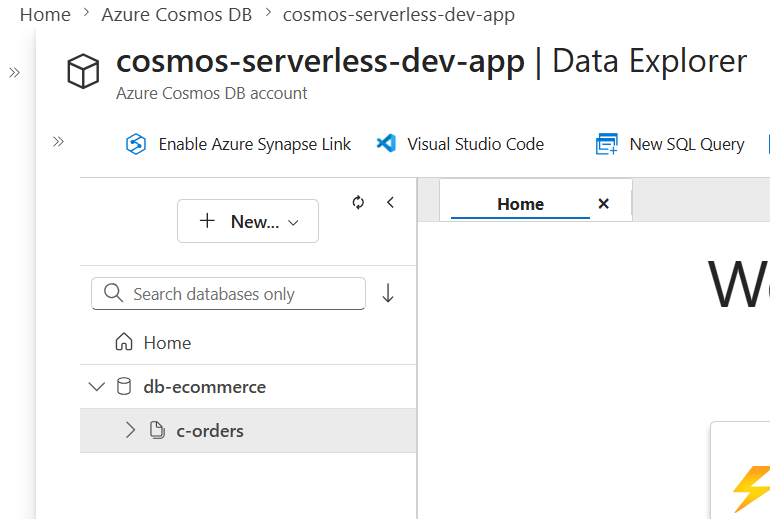Screen dimensions: 770x519
Task: Expand the portal menu double-chevron at far left
Action: coord(14,73)
